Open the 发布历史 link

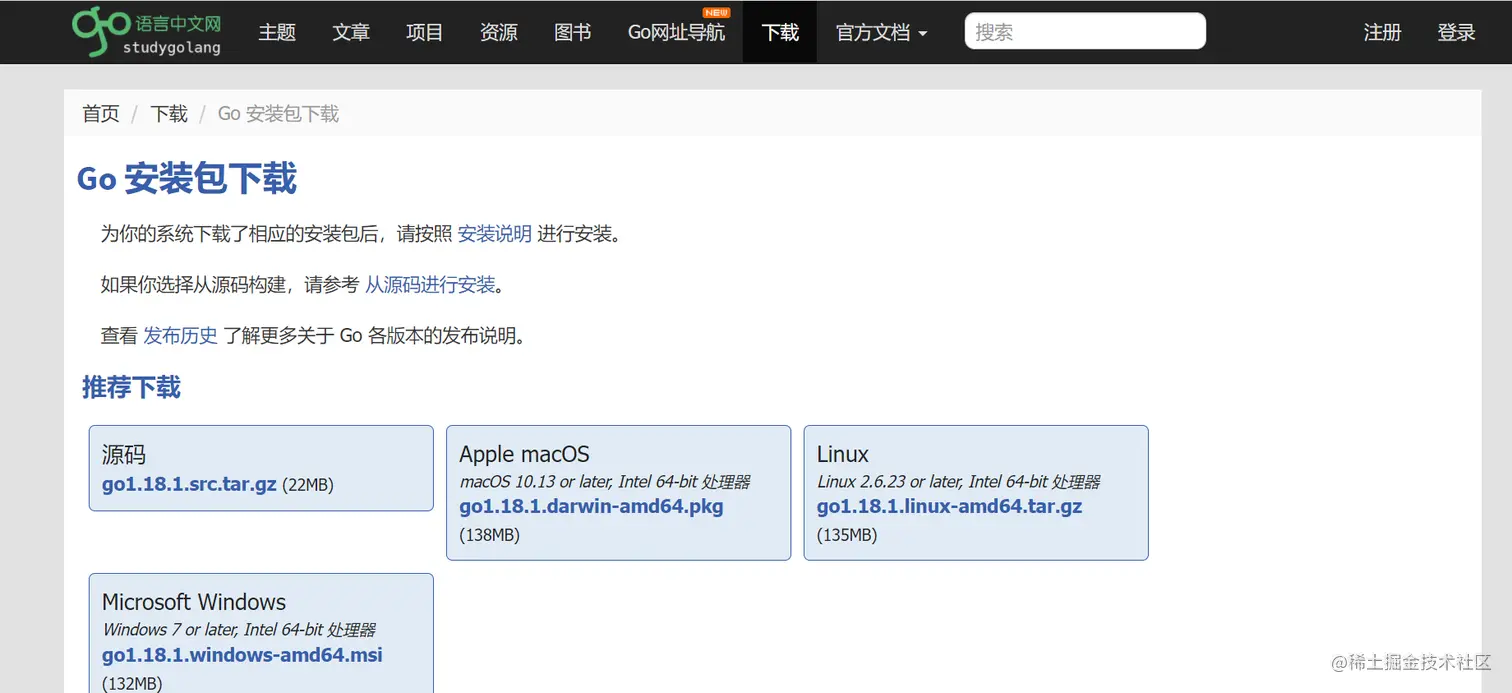pos(180,336)
